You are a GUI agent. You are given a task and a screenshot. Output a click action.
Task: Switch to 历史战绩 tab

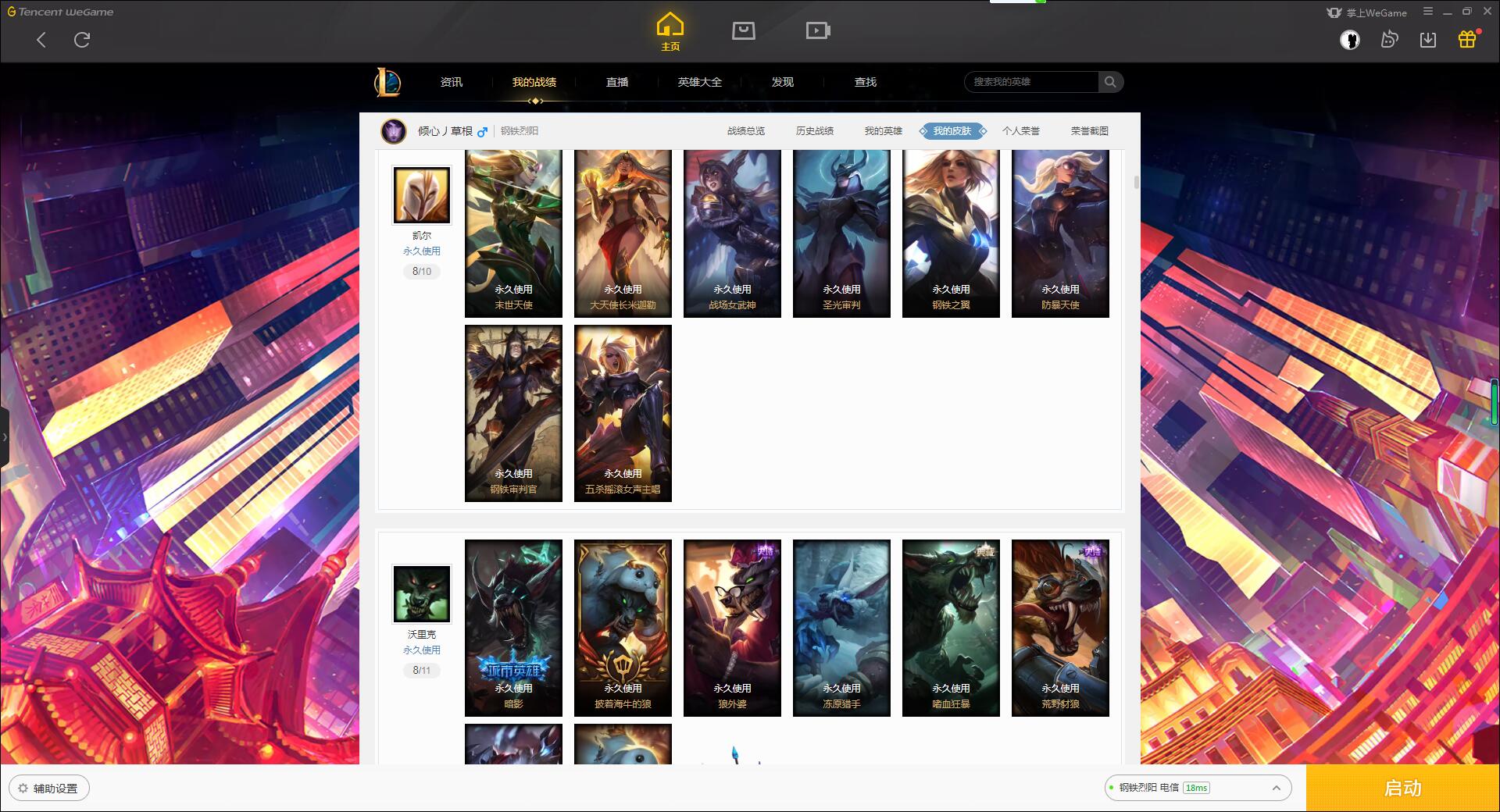click(815, 131)
